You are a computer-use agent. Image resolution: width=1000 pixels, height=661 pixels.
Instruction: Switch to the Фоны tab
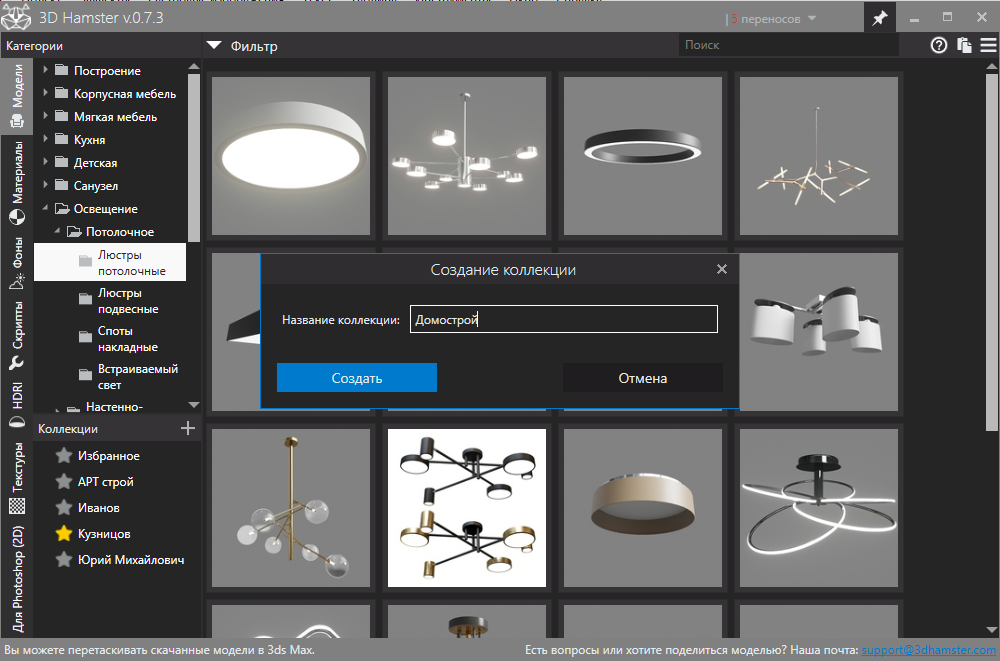(x=17, y=263)
